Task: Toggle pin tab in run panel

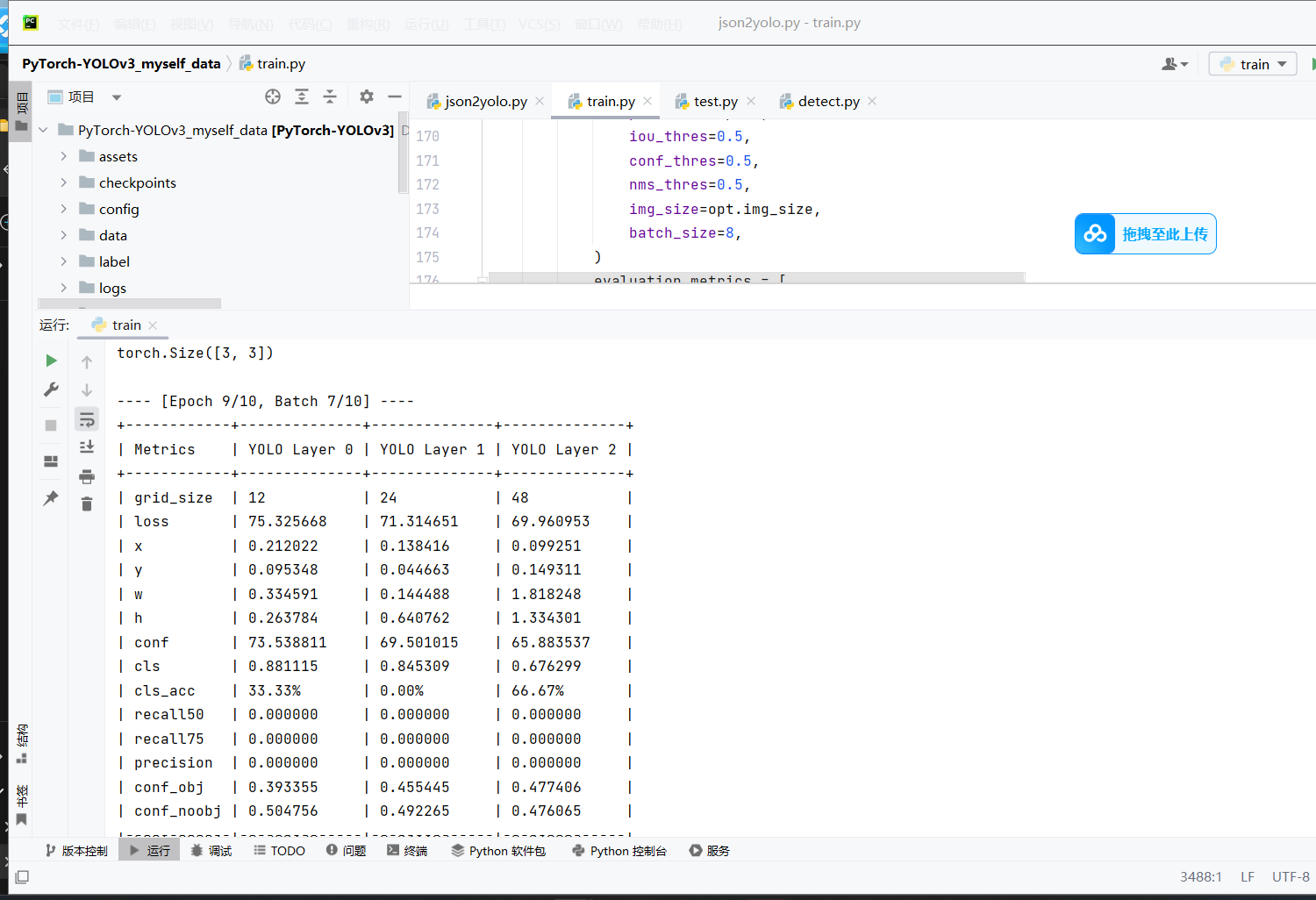Action: coord(51,498)
